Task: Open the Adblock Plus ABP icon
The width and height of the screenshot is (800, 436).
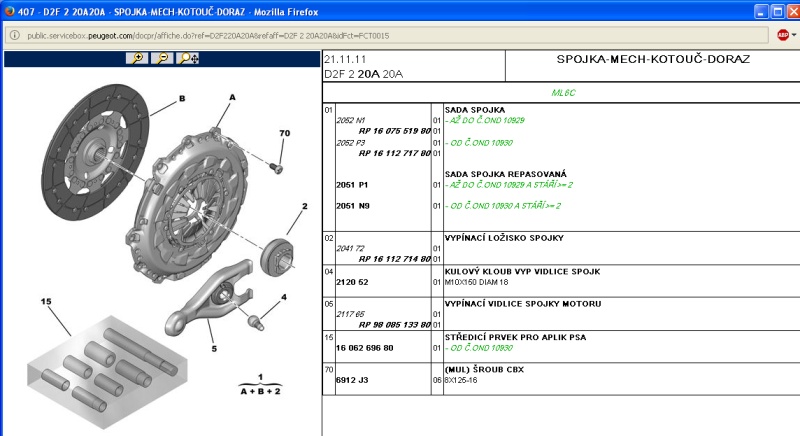Action: pyautogui.click(x=783, y=35)
